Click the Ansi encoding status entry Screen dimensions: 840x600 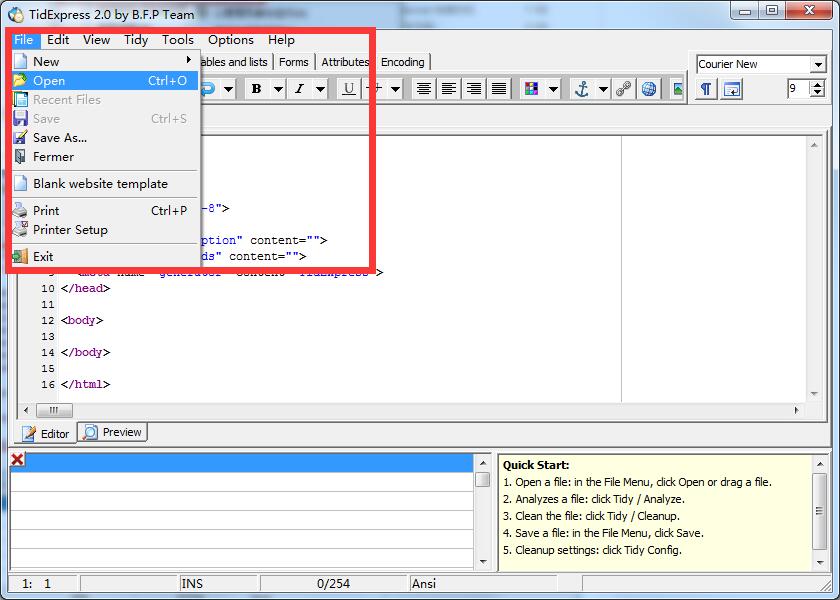tap(424, 583)
